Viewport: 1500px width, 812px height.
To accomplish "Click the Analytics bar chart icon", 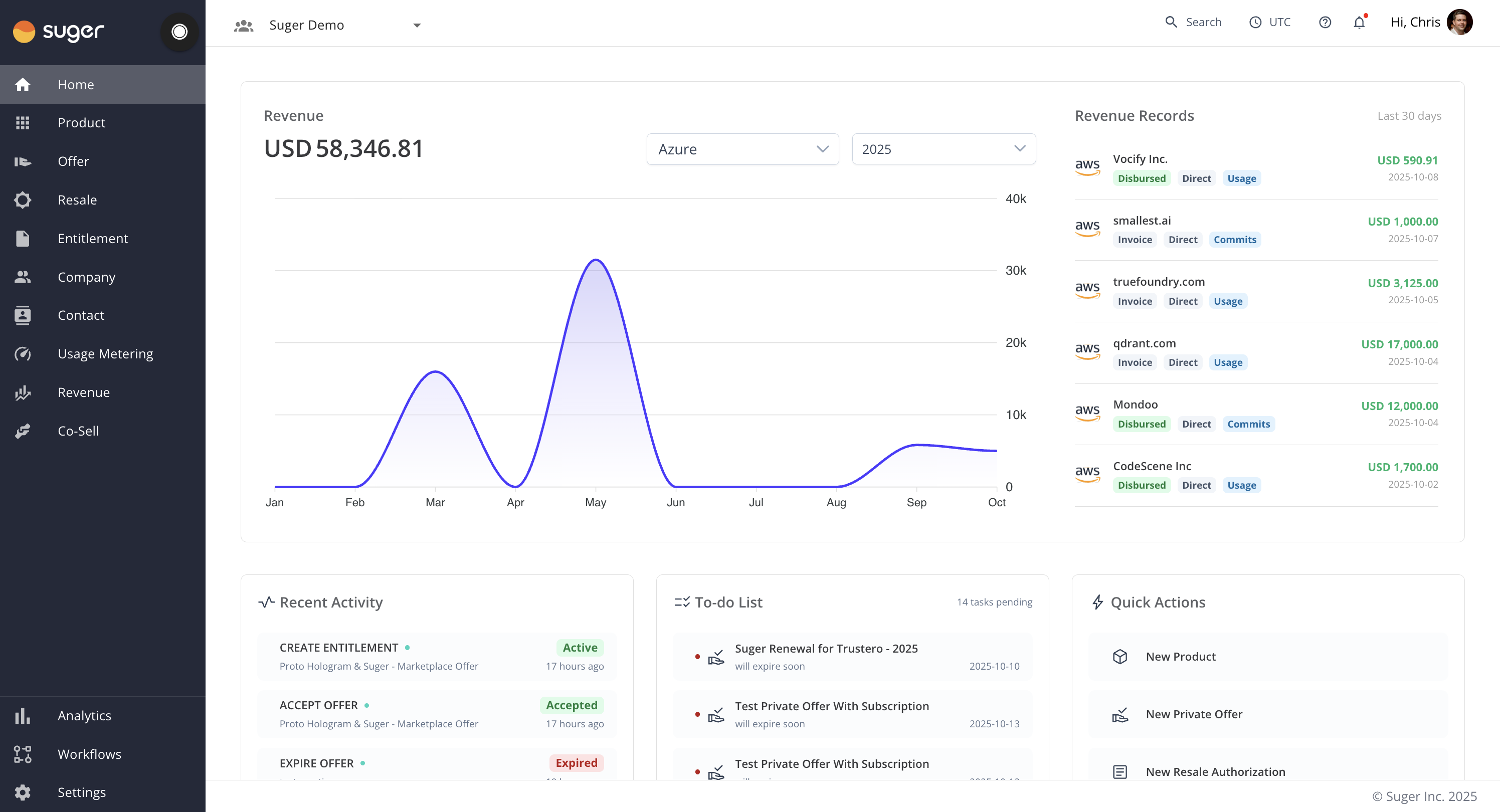I will pos(23,715).
